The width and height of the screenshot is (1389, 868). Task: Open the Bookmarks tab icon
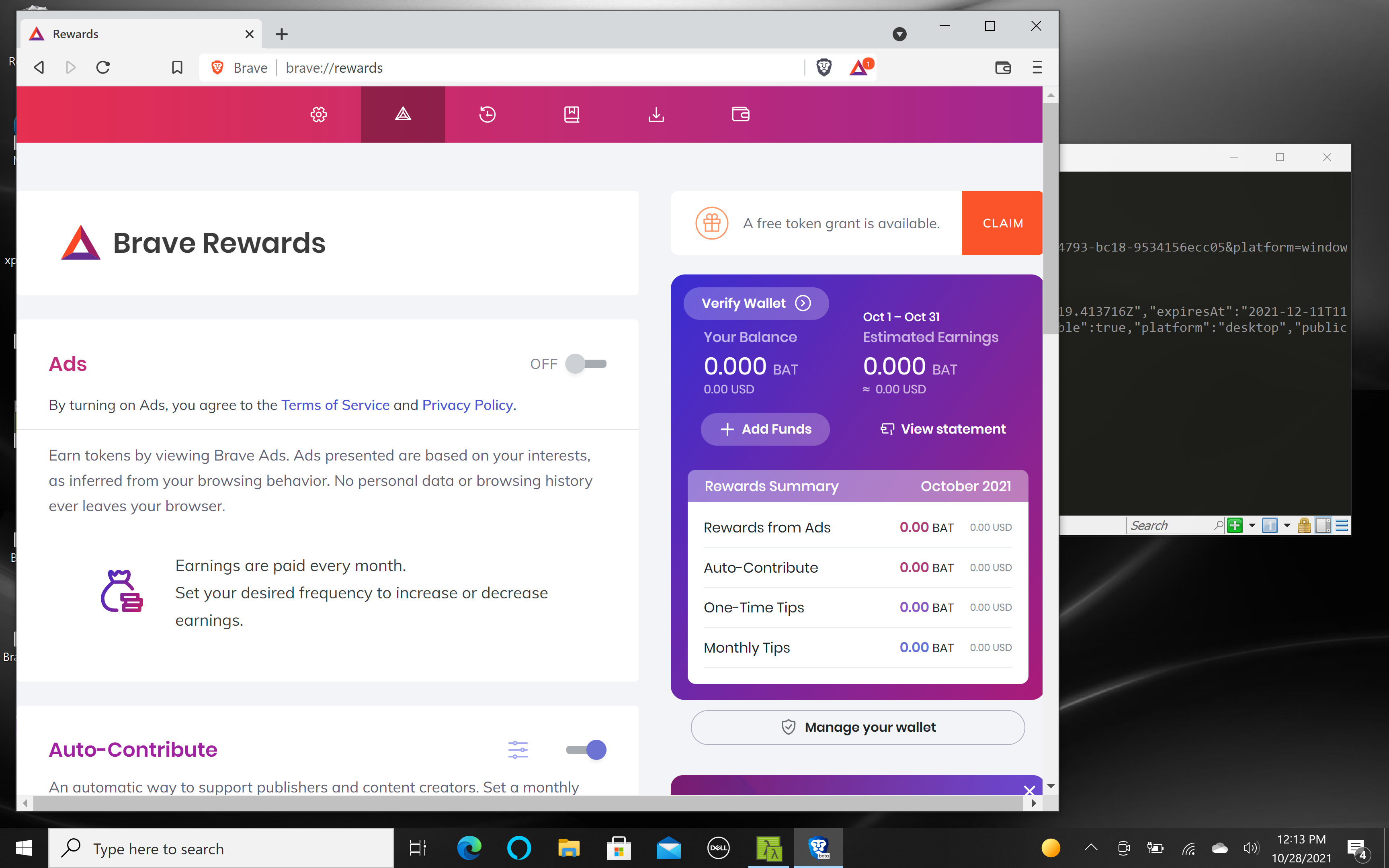[x=572, y=114]
